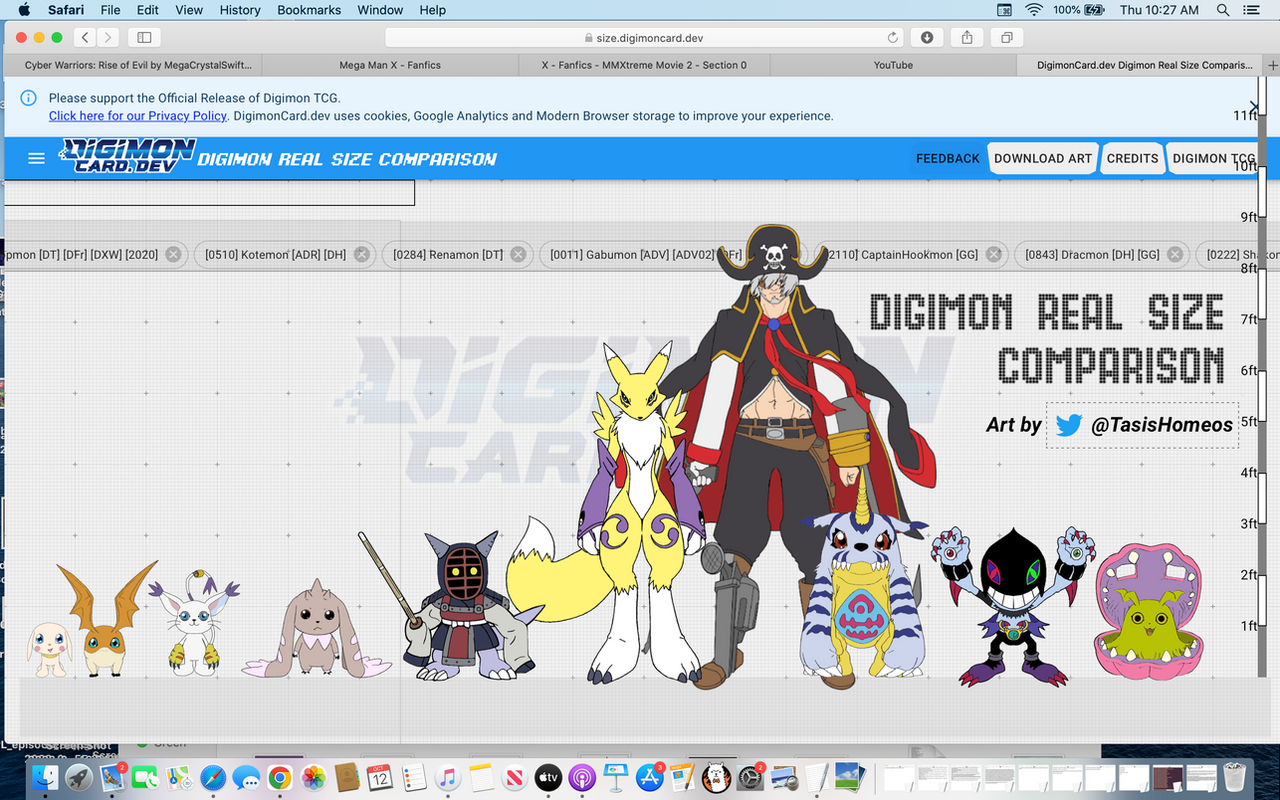Open Photos app from the Dock
Screen dimensions: 1280x800
314,777
